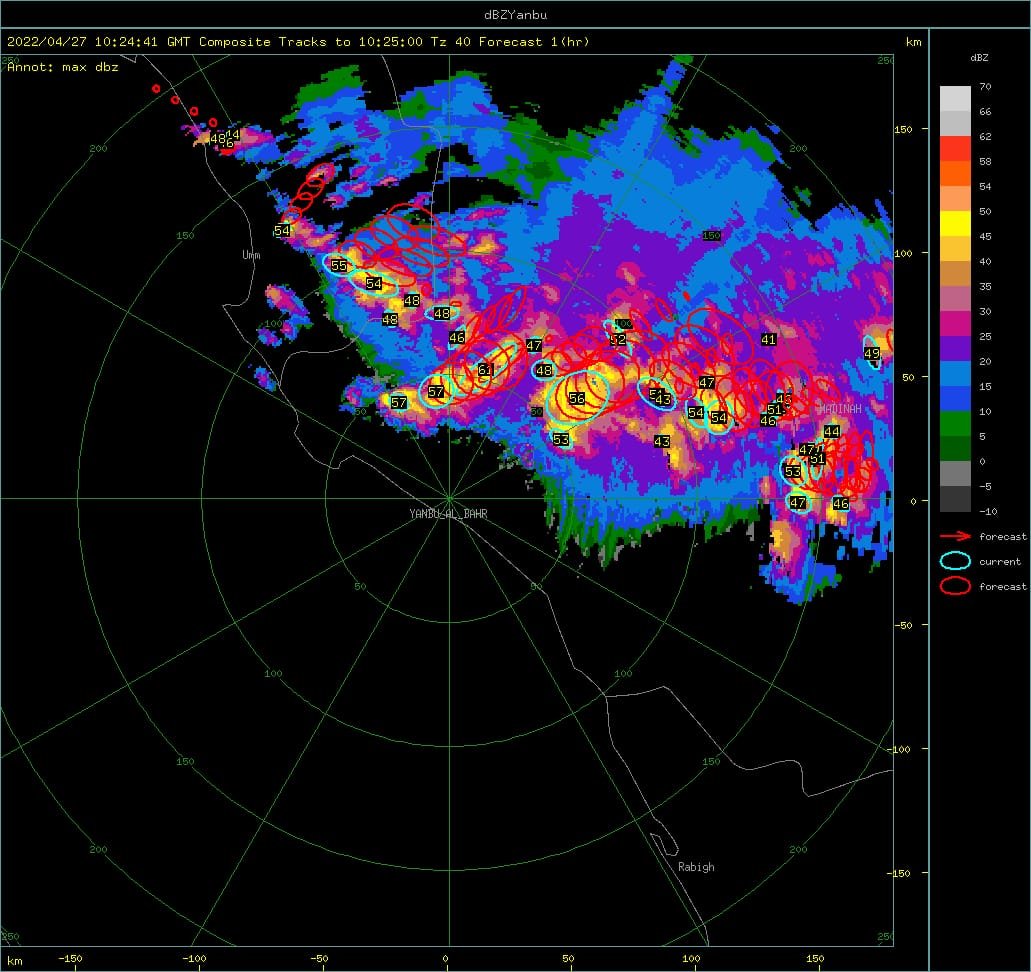This screenshot has width=1031, height=972.
Task: Select the purple swatch between 25 and 20 dBZ
Action: coord(955,349)
